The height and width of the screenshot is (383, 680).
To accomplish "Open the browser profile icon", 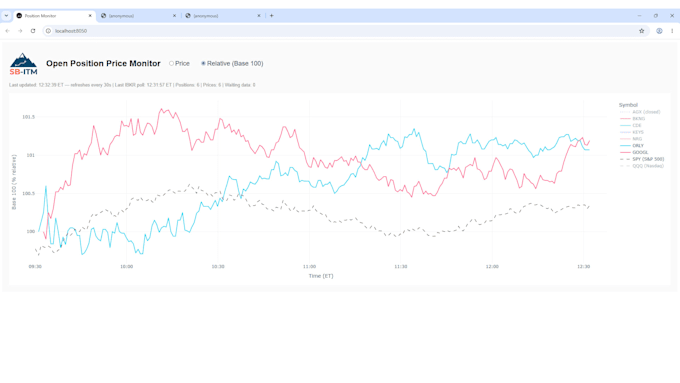I will [x=659, y=31].
